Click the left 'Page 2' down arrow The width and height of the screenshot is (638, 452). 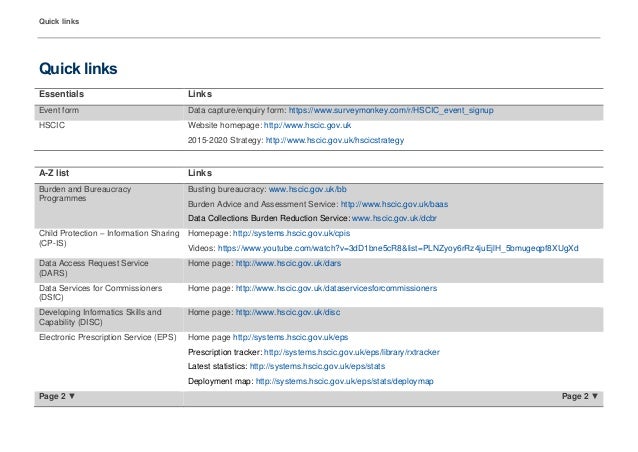(72, 396)
